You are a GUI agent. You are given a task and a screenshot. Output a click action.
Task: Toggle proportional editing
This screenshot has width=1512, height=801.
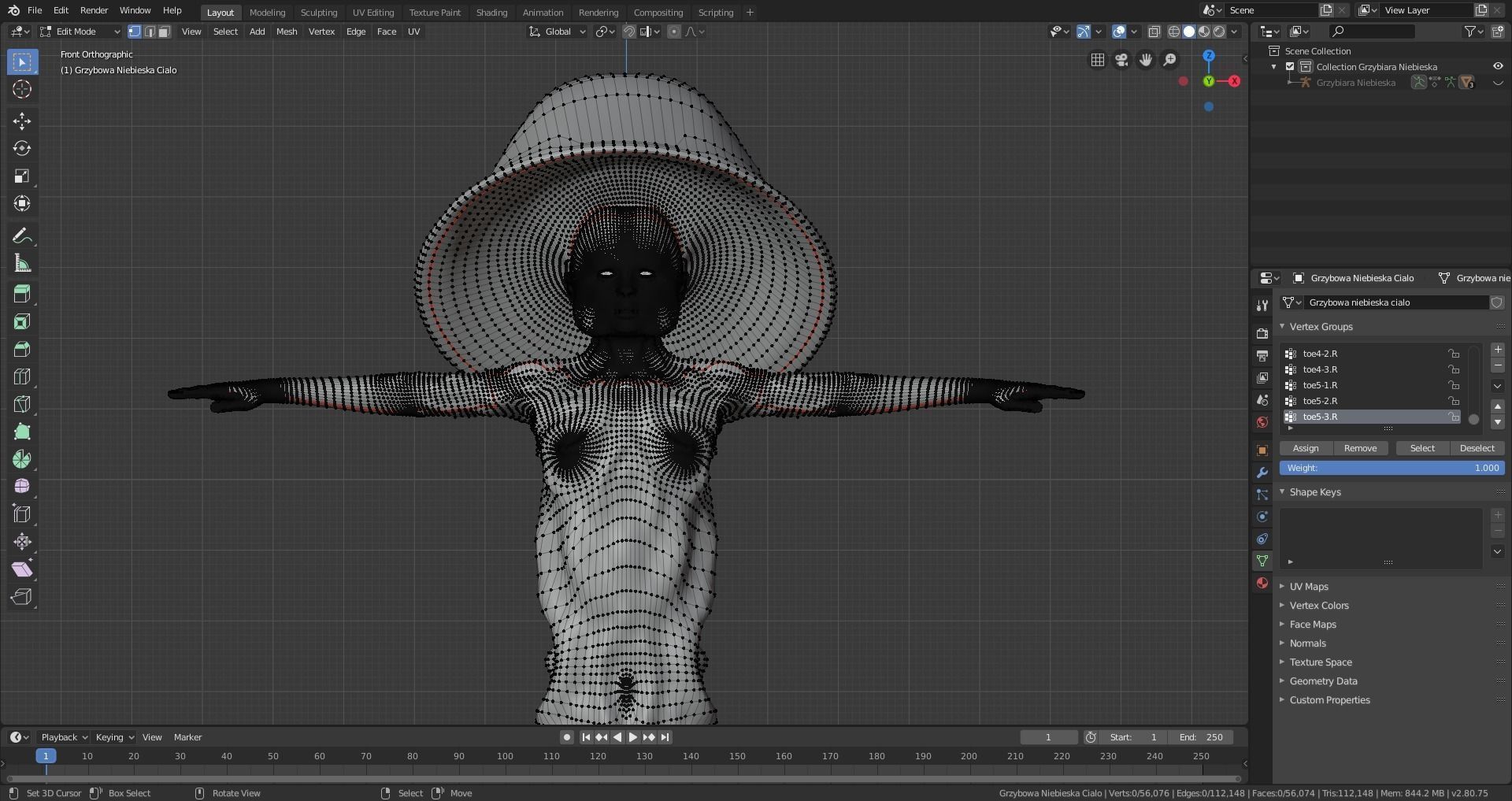[x=674, y=32]
